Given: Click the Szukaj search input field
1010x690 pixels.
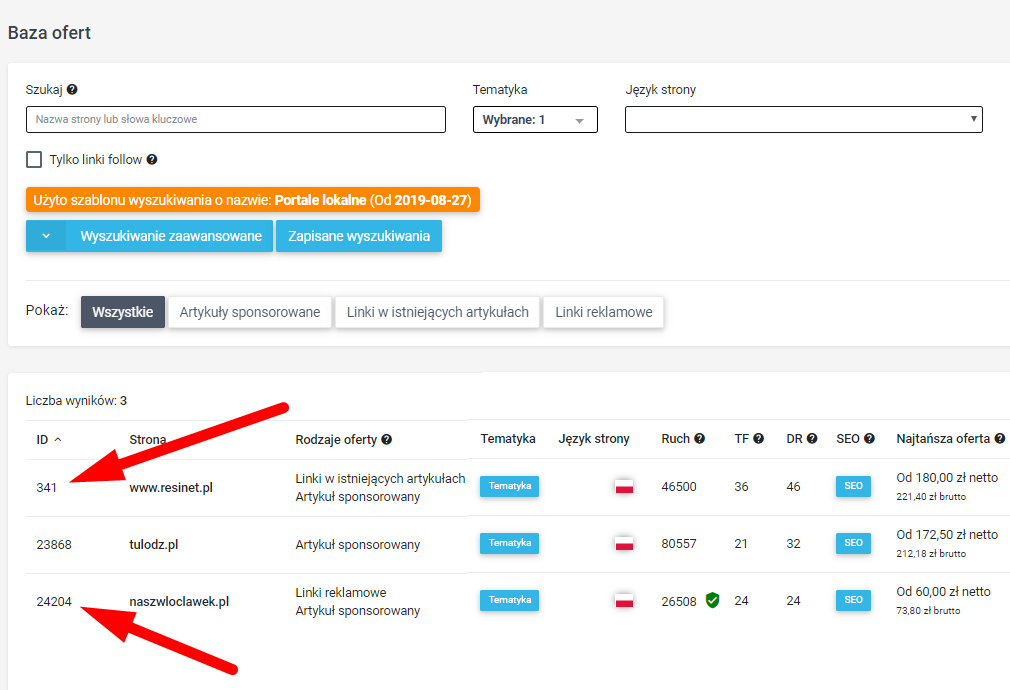Looking at the screenshot, I should (x=236, y=120).
